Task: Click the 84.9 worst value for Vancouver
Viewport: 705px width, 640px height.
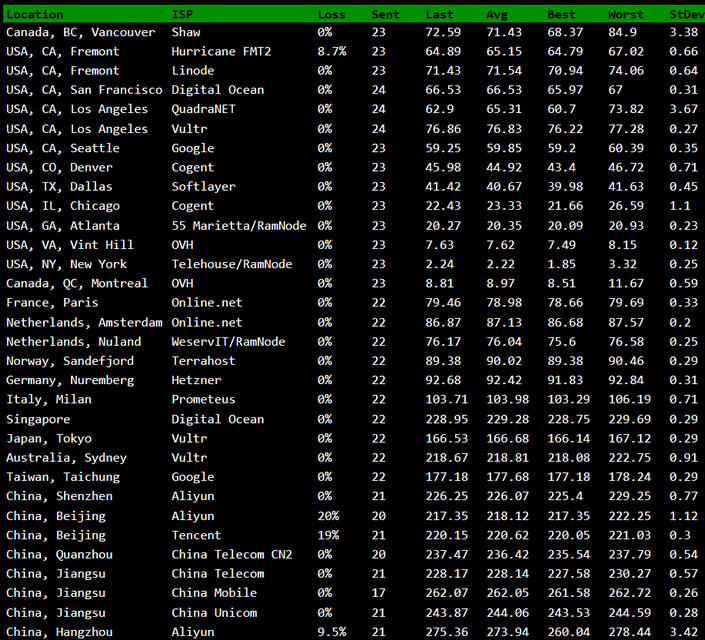Action: coord(622,32)
